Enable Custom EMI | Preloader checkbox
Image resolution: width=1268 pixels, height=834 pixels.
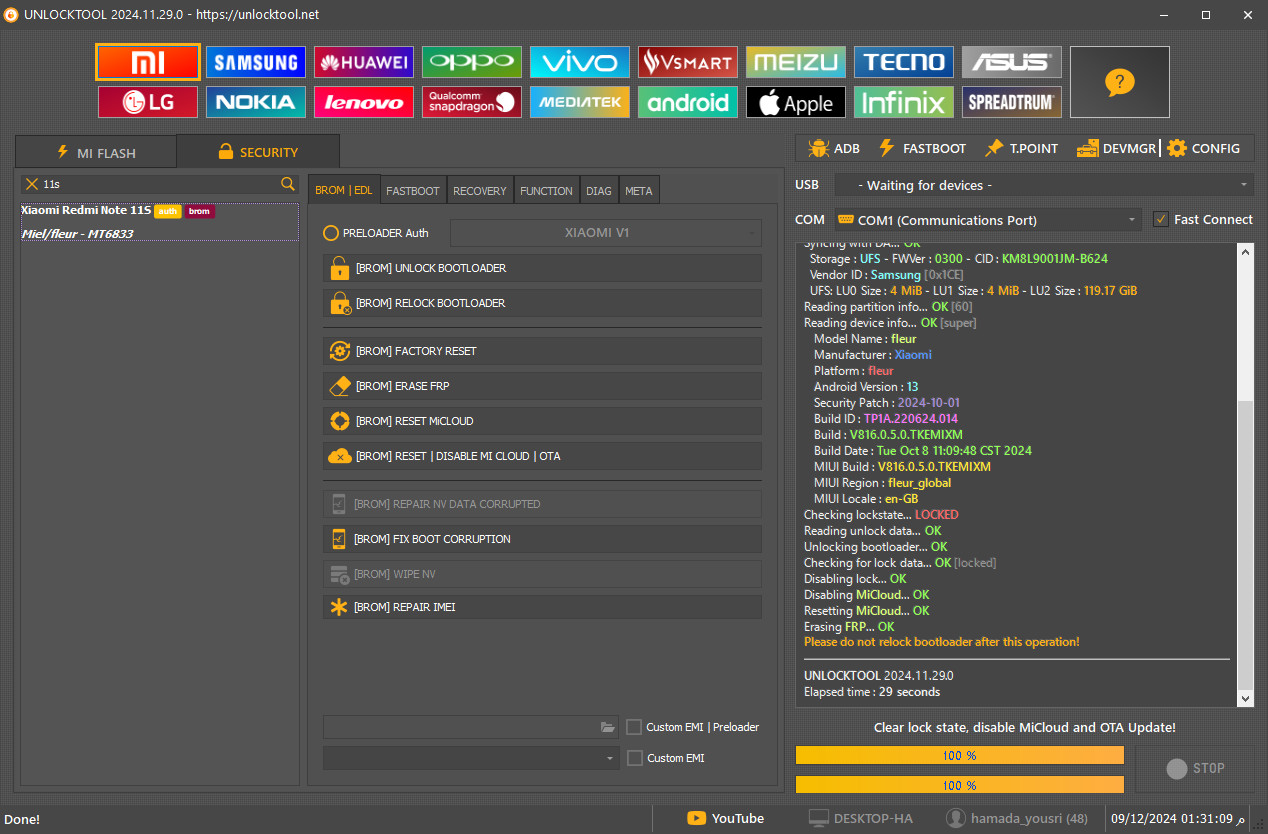coord(634,727)
